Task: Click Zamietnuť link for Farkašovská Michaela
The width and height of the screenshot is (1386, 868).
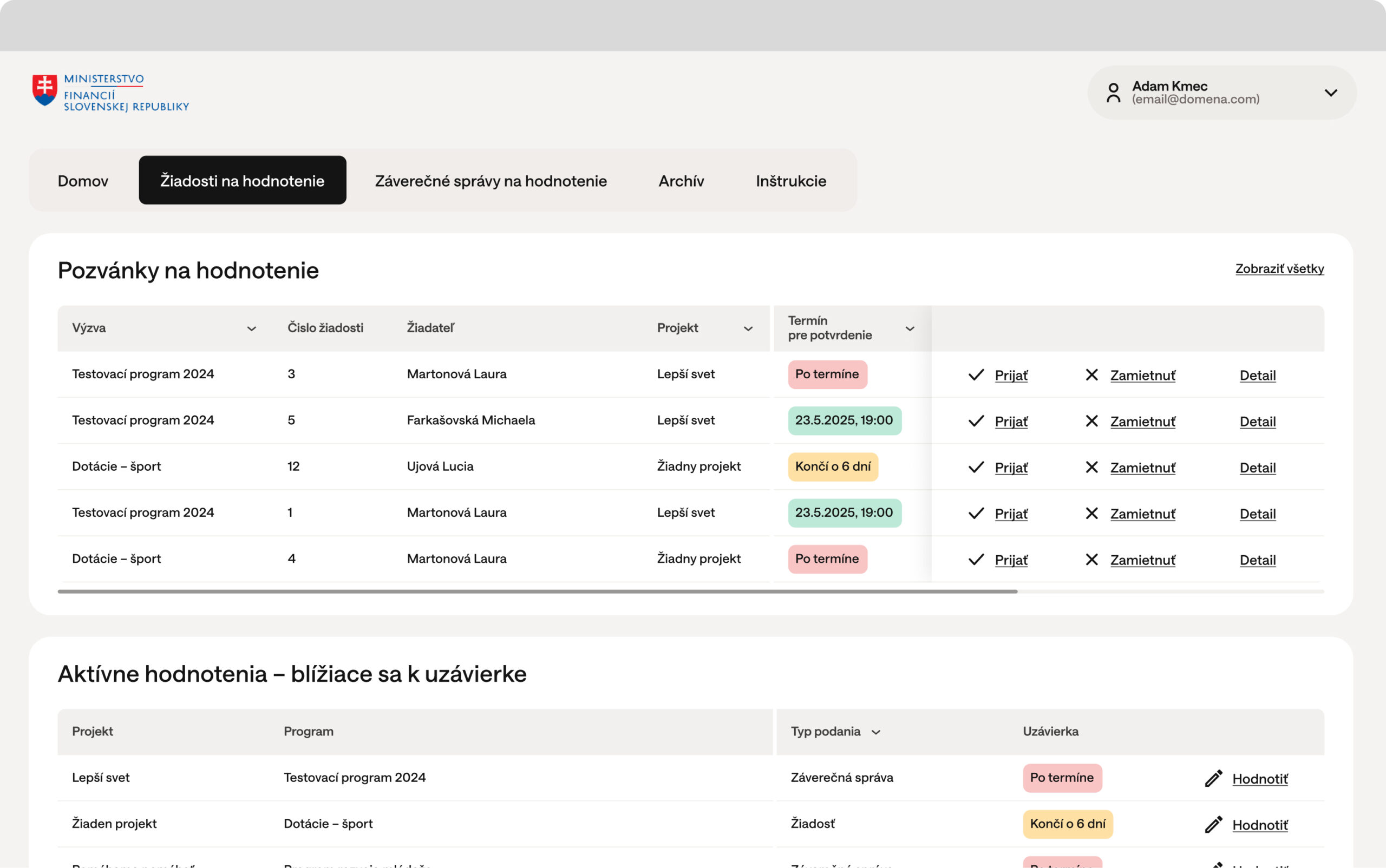Action: [x=1142, y=422]
